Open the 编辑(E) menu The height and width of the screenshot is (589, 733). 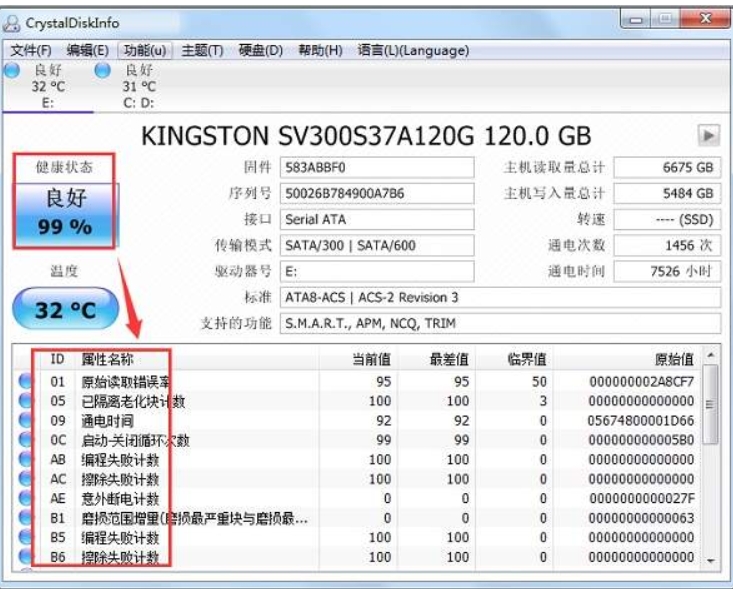(x=87, y=50)
